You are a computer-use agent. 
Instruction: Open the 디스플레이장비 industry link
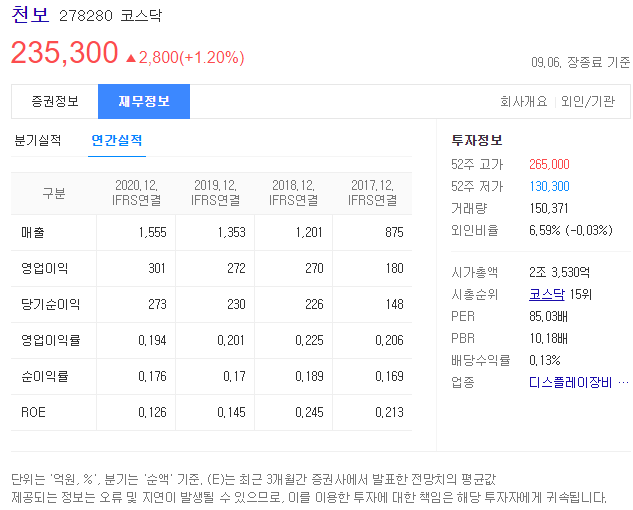pos(571,382)
